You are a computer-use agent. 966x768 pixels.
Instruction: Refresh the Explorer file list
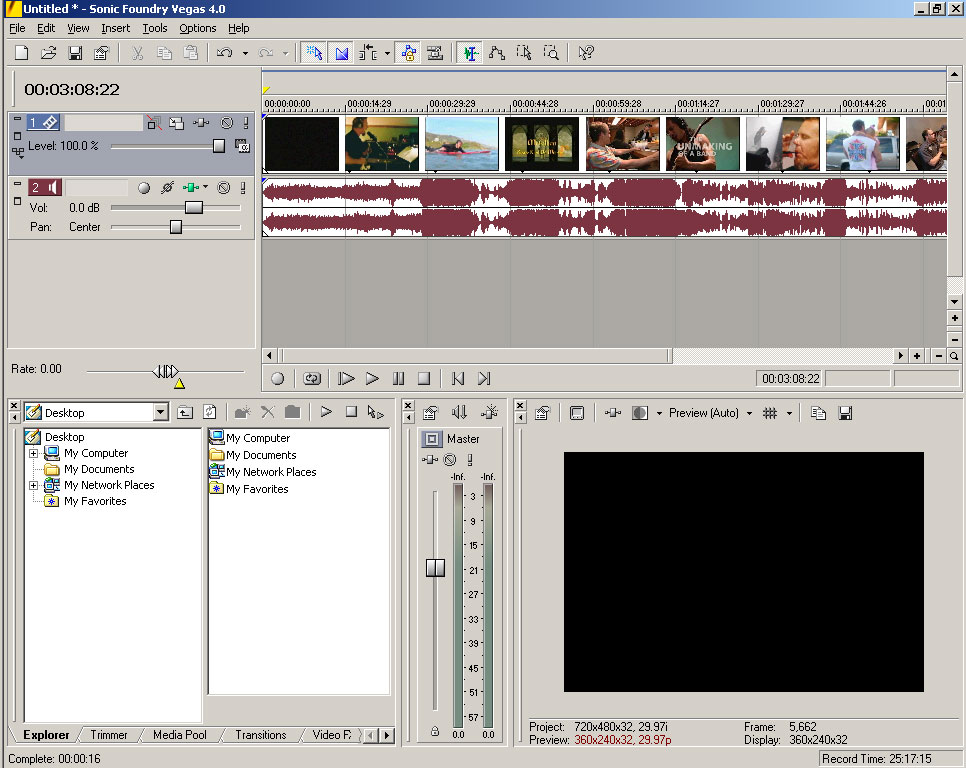[x=210, y=412]
